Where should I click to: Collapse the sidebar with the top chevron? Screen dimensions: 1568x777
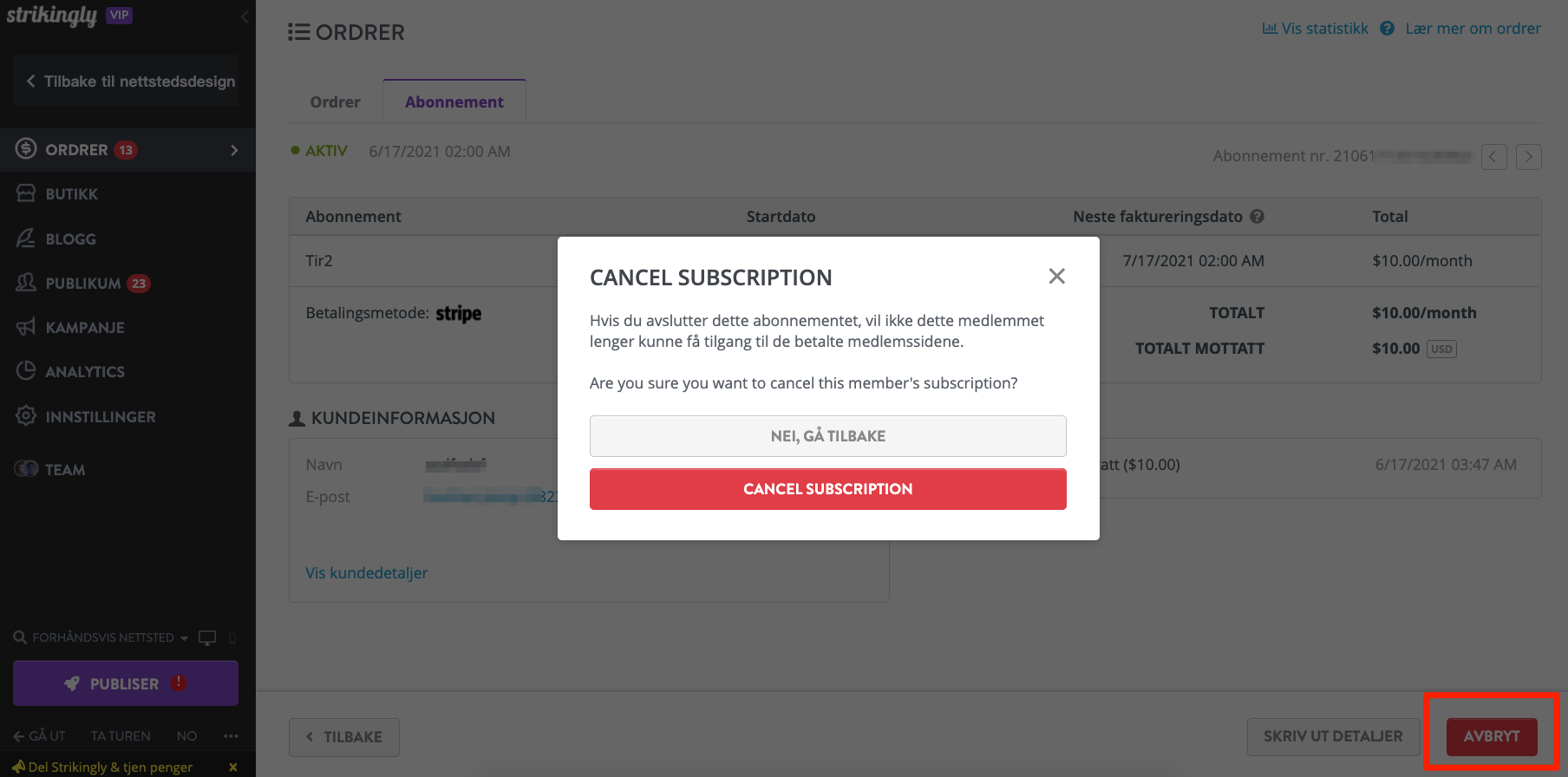tap(245, 16)
